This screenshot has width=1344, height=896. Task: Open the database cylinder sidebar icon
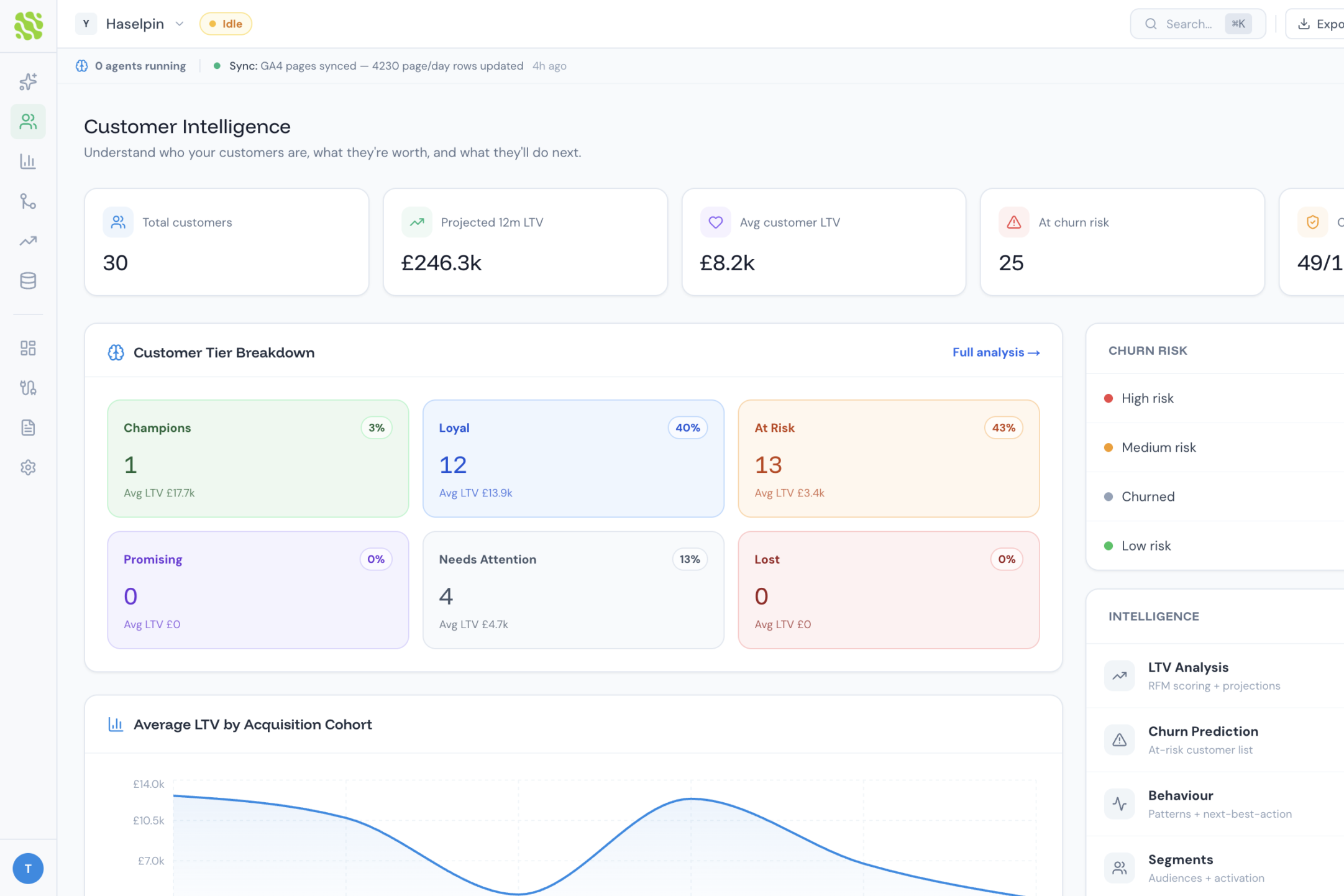(28, 281)
